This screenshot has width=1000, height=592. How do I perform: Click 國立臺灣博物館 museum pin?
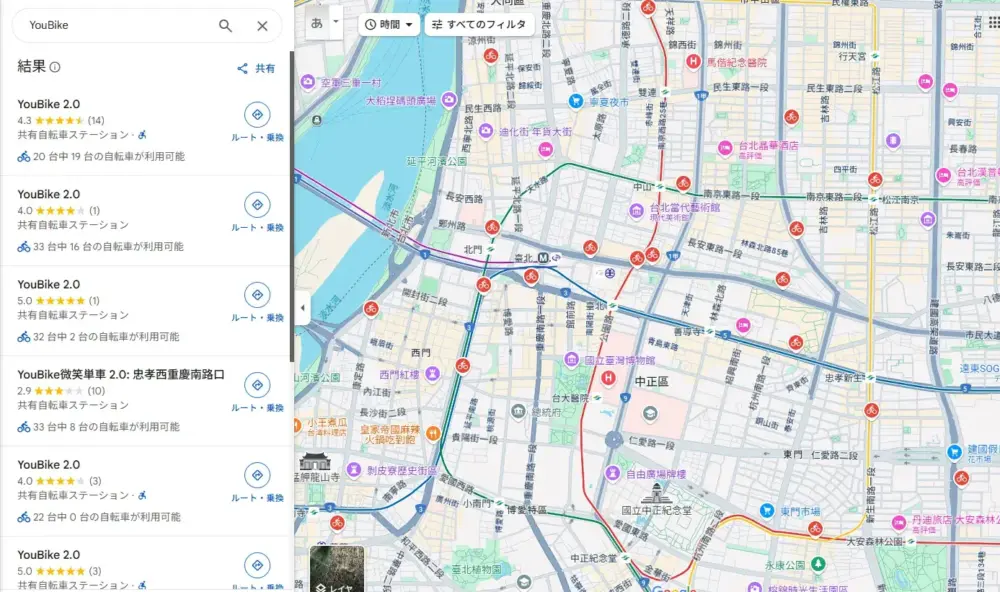571,360
